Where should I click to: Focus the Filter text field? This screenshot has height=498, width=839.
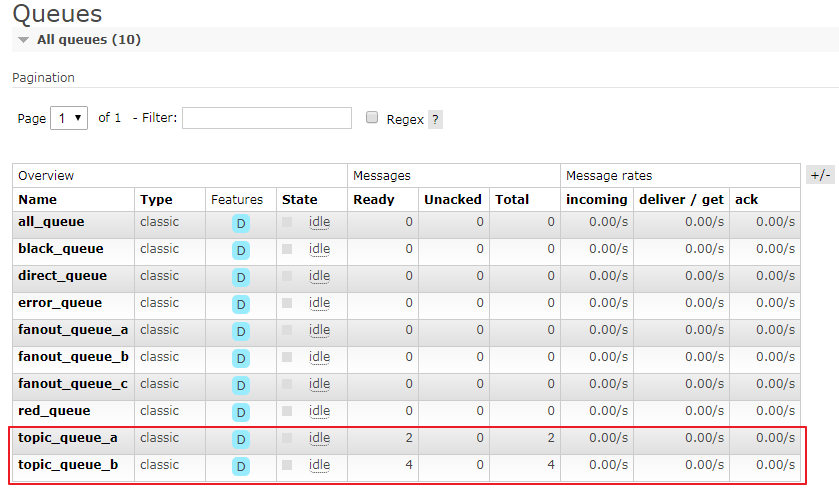click(x=267, y=118)
